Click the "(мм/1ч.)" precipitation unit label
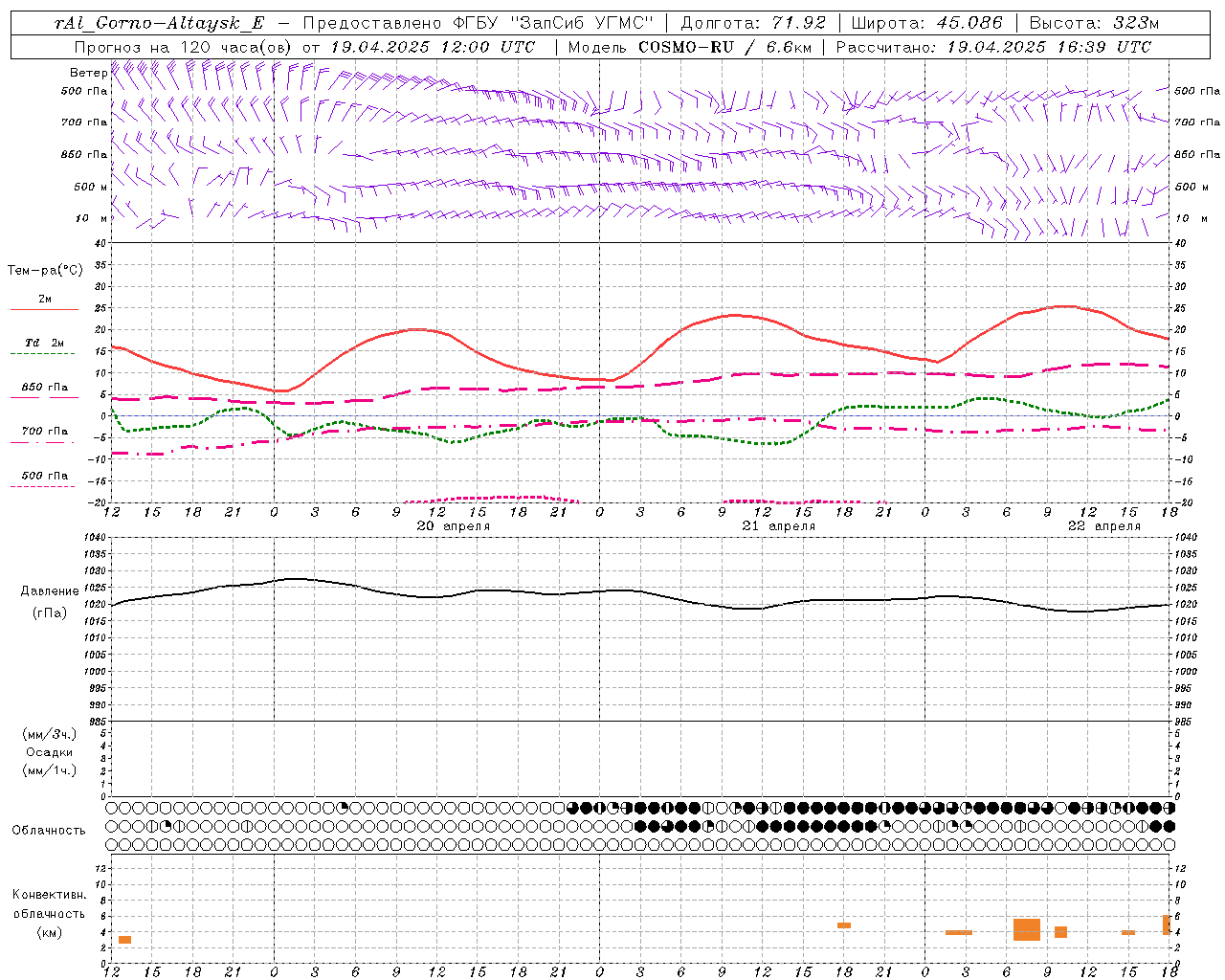This screenshot has height=980, width=1225. pos(50,770)
